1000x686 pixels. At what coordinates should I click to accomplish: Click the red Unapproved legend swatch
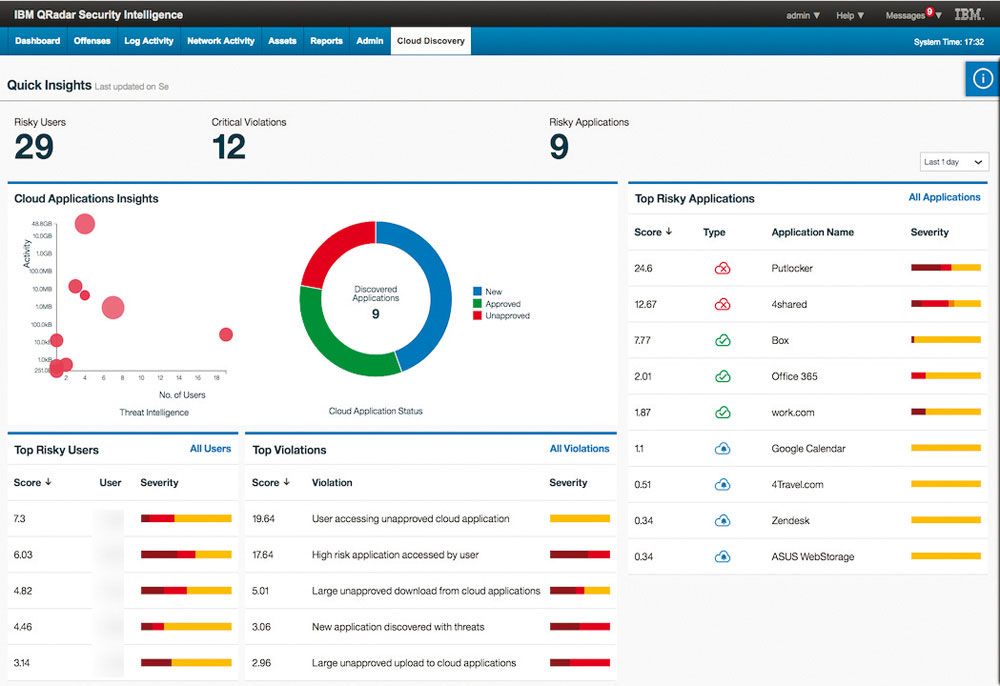tap(477, 316)
